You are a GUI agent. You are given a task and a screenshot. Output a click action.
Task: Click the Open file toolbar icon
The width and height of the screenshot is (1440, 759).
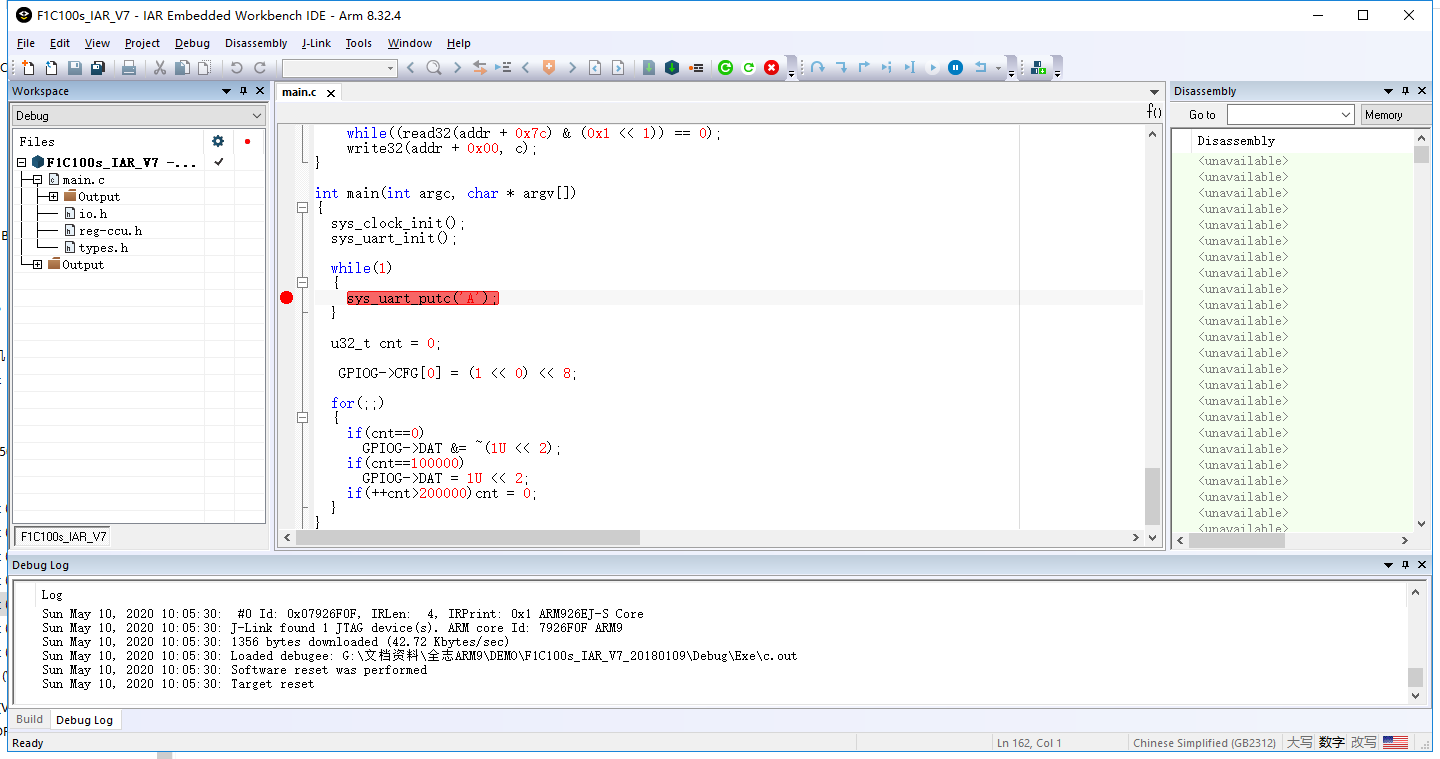coord(50,68)
